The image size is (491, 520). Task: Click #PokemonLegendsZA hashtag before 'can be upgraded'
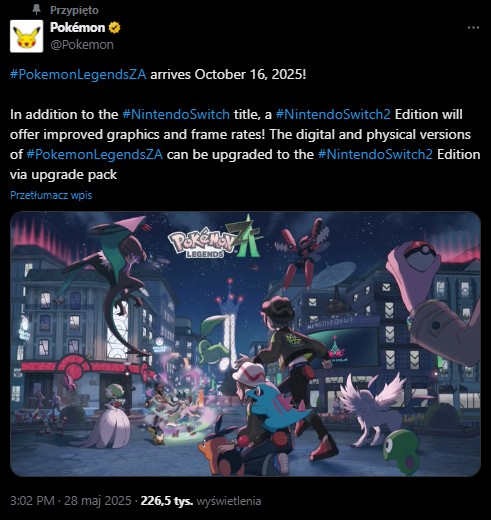coord(94,154)
